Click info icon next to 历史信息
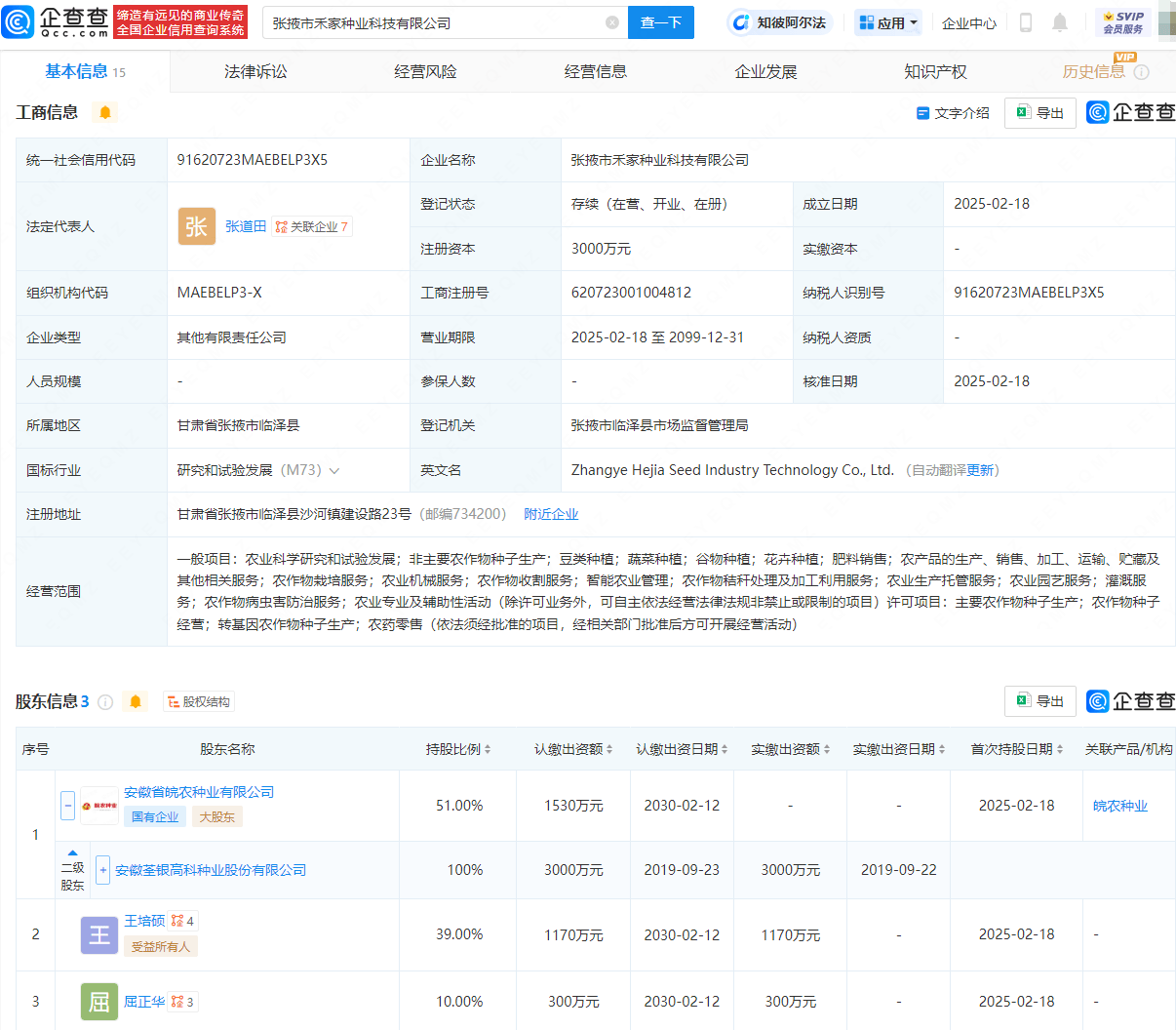Screen dimensions: 1176x1030 coord(1141,72)
